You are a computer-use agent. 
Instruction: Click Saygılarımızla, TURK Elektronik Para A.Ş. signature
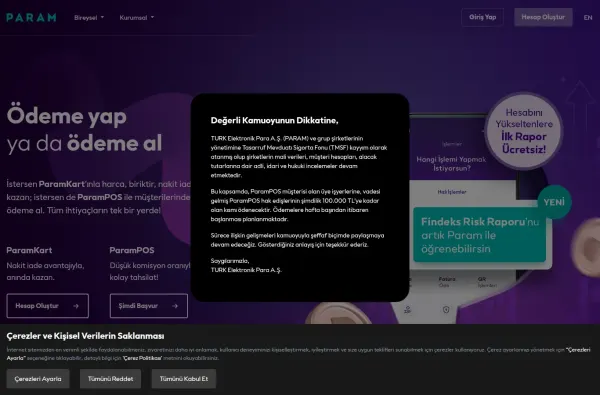(246, 265)
